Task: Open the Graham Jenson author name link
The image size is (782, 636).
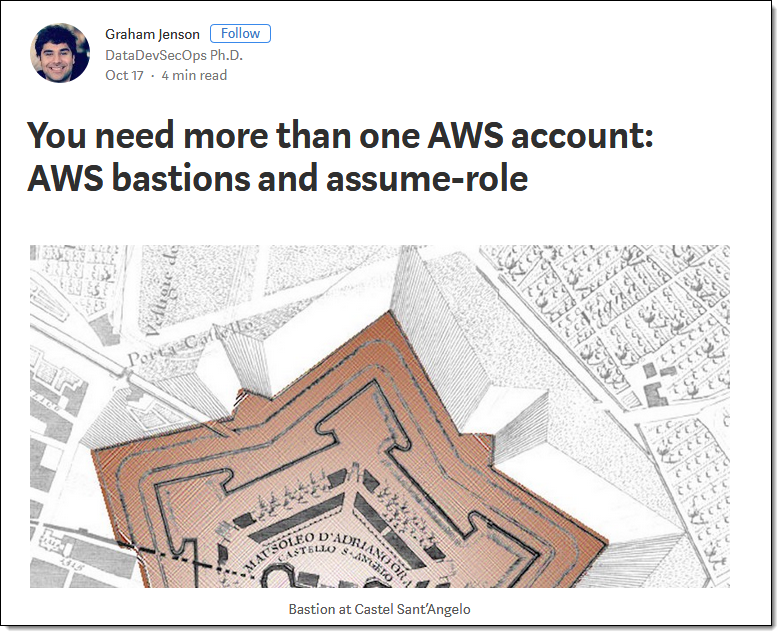Action: coord(152,34)
